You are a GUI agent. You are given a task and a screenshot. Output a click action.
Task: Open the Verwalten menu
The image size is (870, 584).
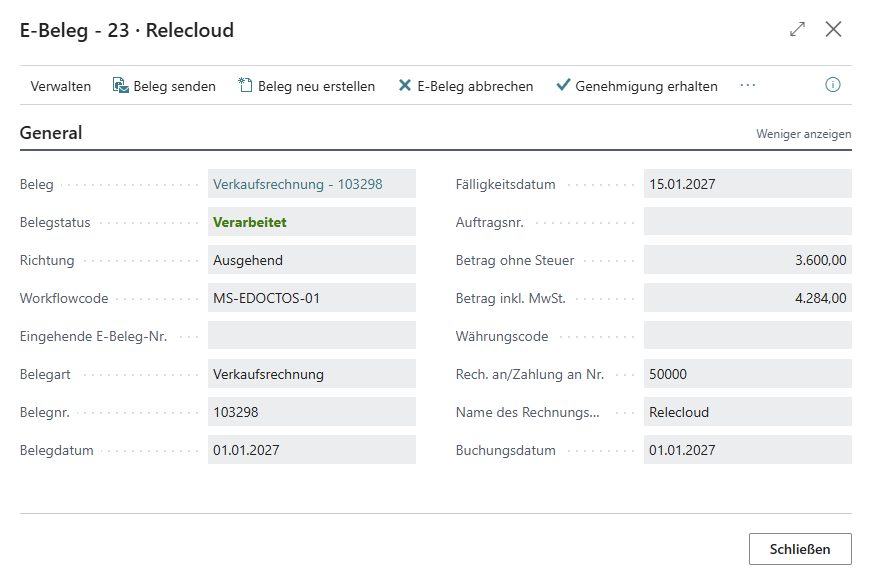[x=60, y=86]
